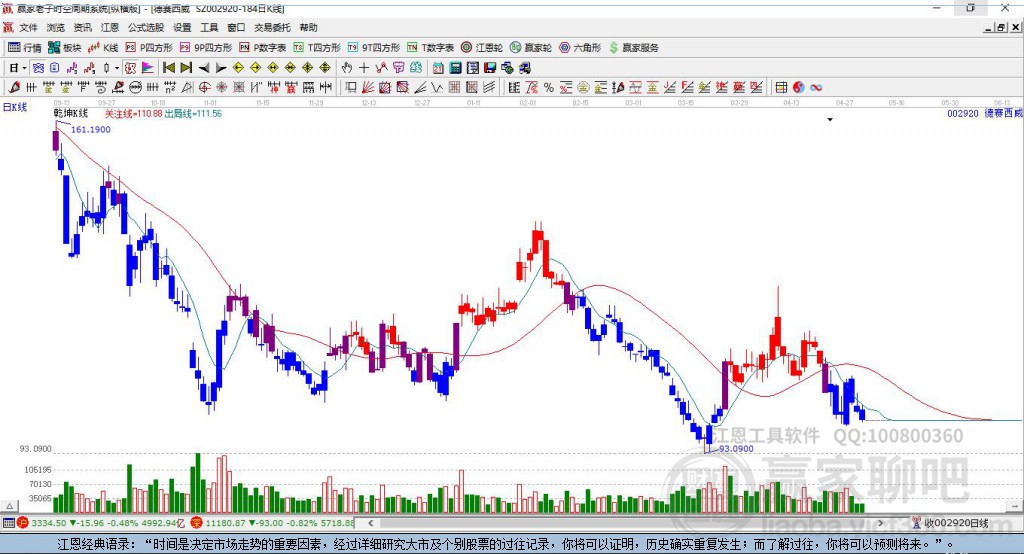1024x554 pixels.
Task: Open the dropdown beside the candle-type icon
Action: pyautogui.click(x=117, y=67)
